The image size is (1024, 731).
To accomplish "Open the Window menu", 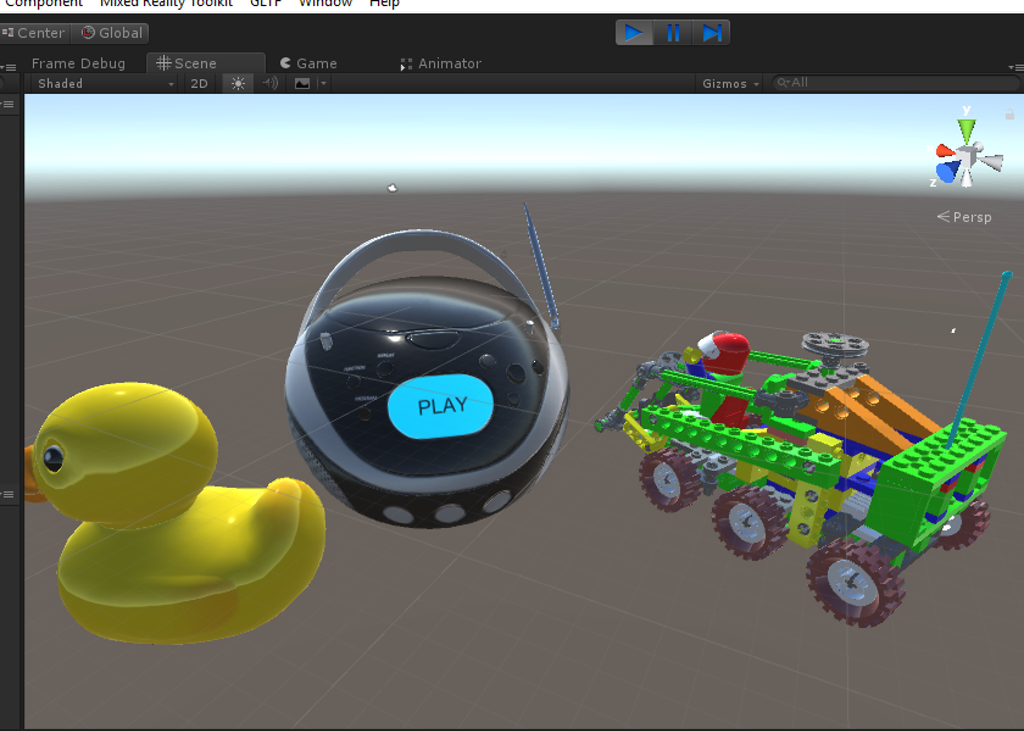I will [x=325, y=3].
